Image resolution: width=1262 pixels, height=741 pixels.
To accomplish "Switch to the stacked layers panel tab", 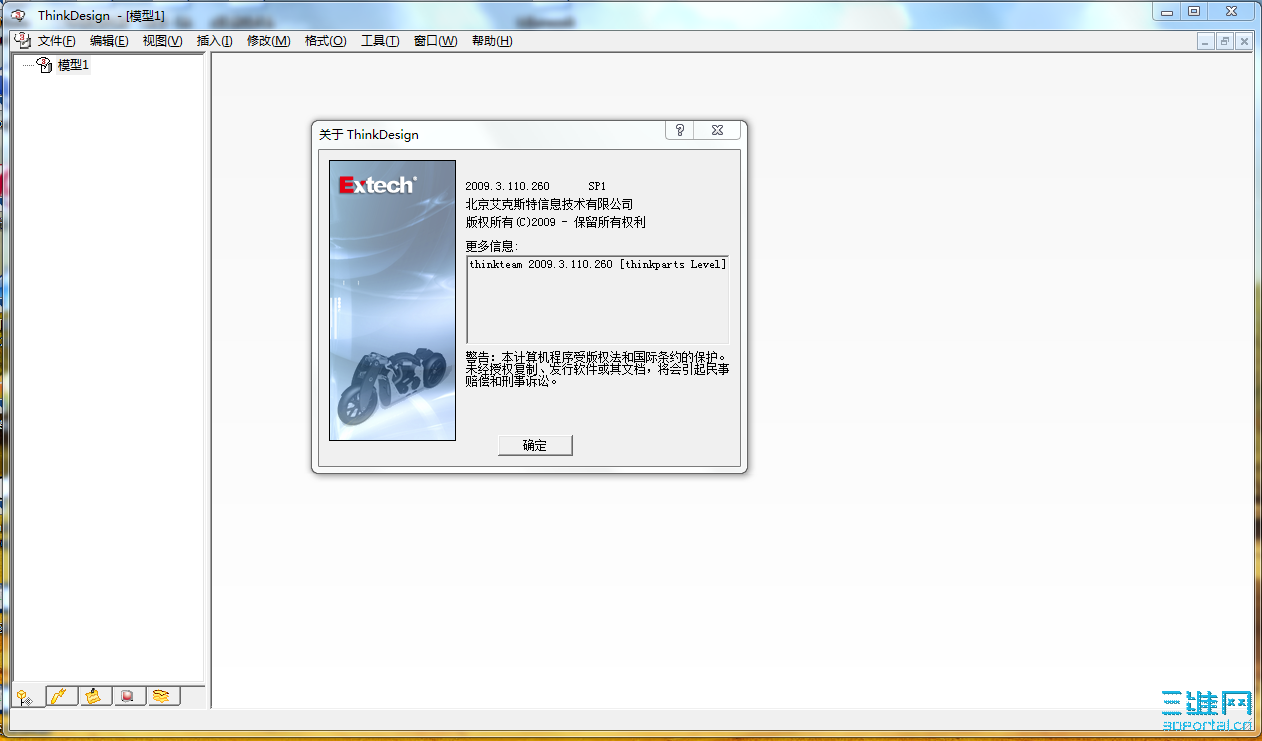I will click(163, 696).
